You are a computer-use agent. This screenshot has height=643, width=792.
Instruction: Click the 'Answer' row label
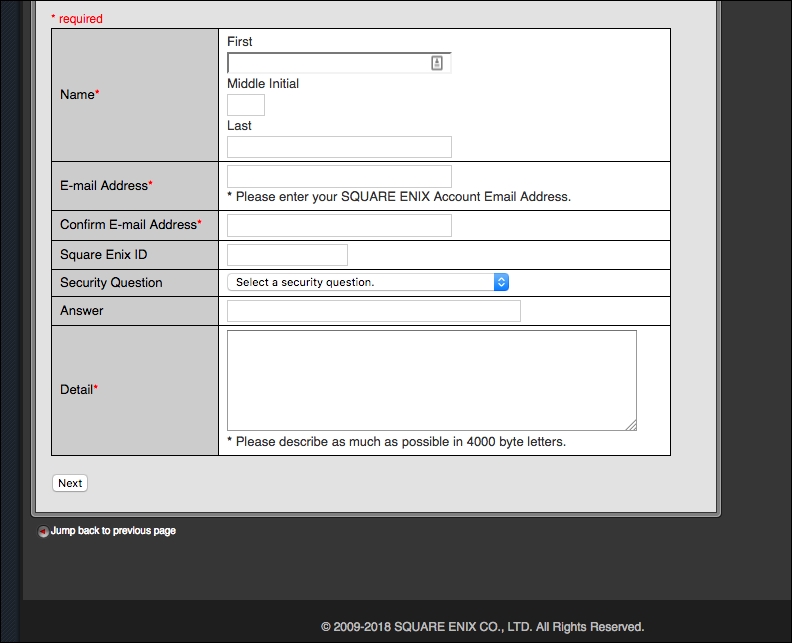pos(81,311)
